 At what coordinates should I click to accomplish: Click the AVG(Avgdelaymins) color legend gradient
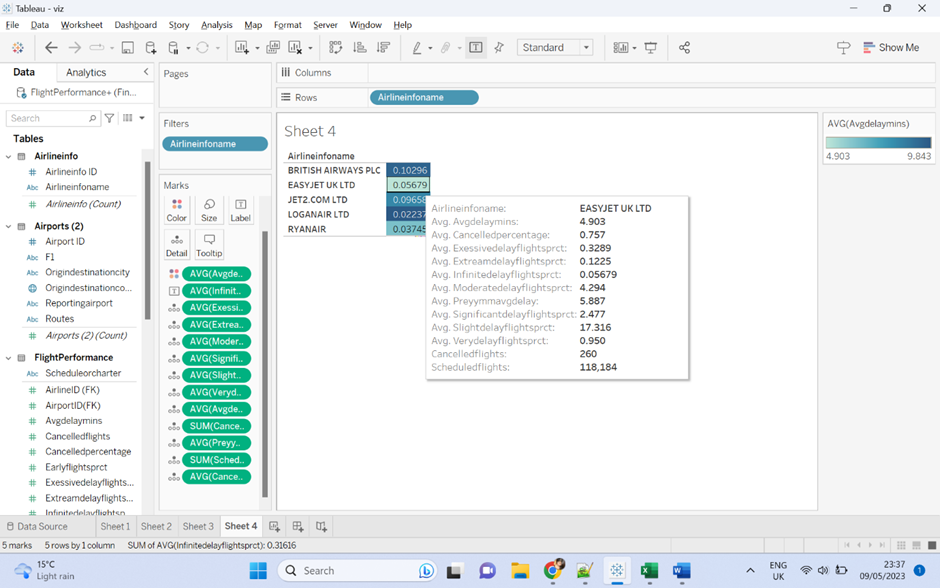[x=878, y=143]
